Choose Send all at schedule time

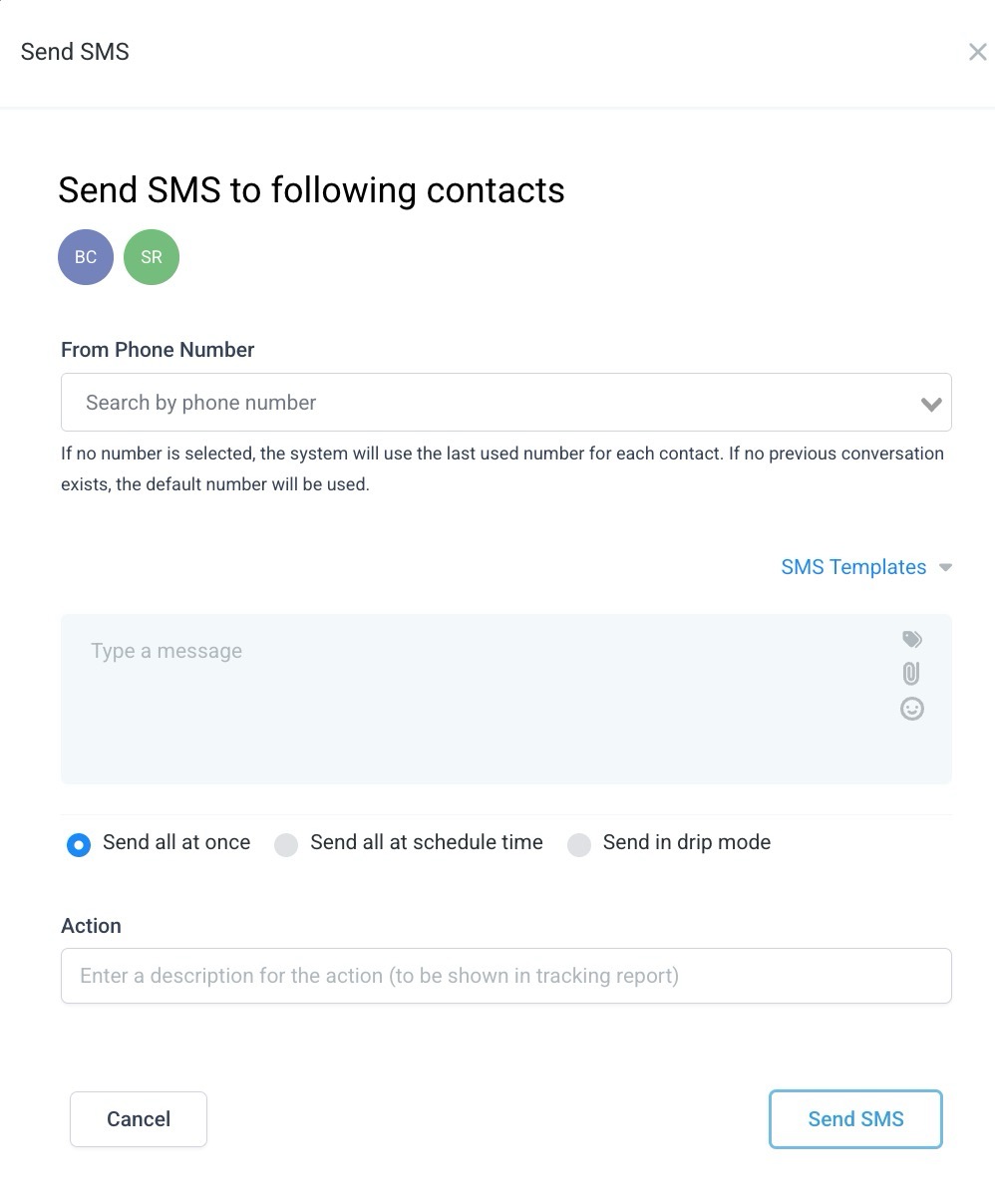pyautogui.click(x=286, y=845)
